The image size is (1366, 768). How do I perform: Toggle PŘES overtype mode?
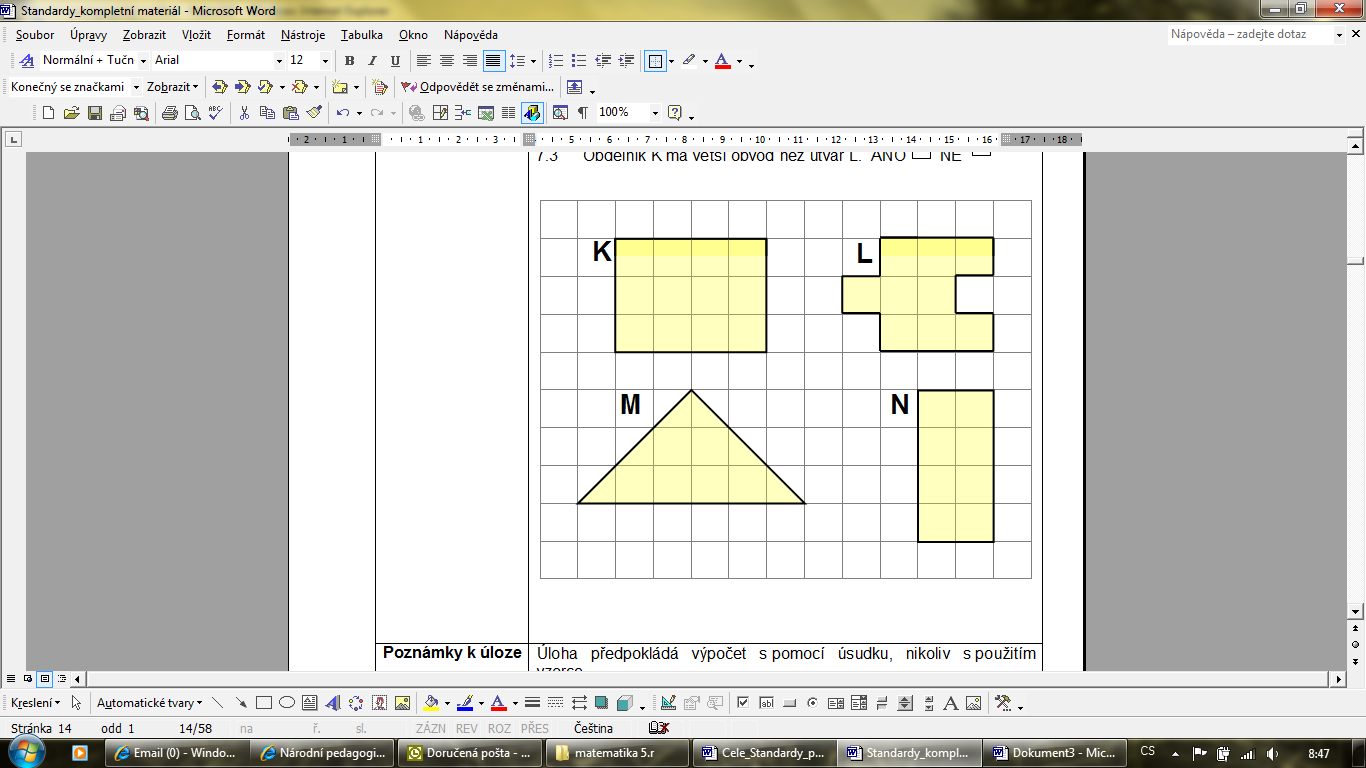click(x=535, y=729)
